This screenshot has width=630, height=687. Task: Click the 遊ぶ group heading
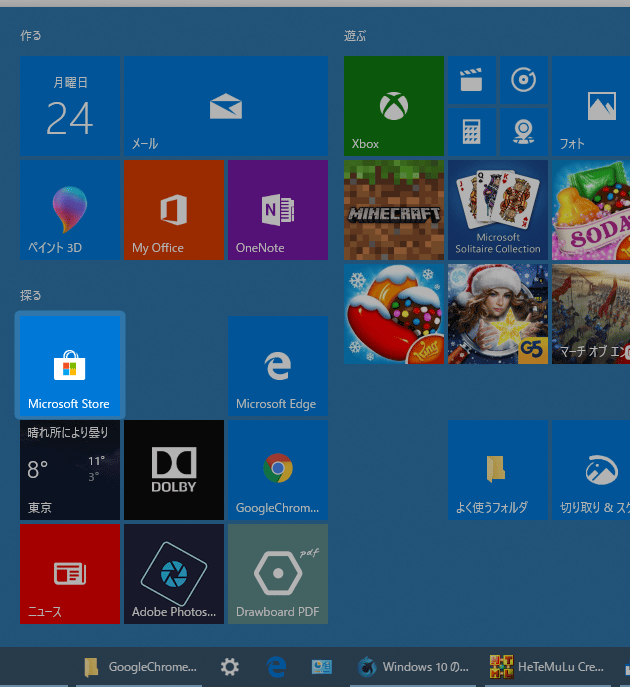(x=355, y=35)
